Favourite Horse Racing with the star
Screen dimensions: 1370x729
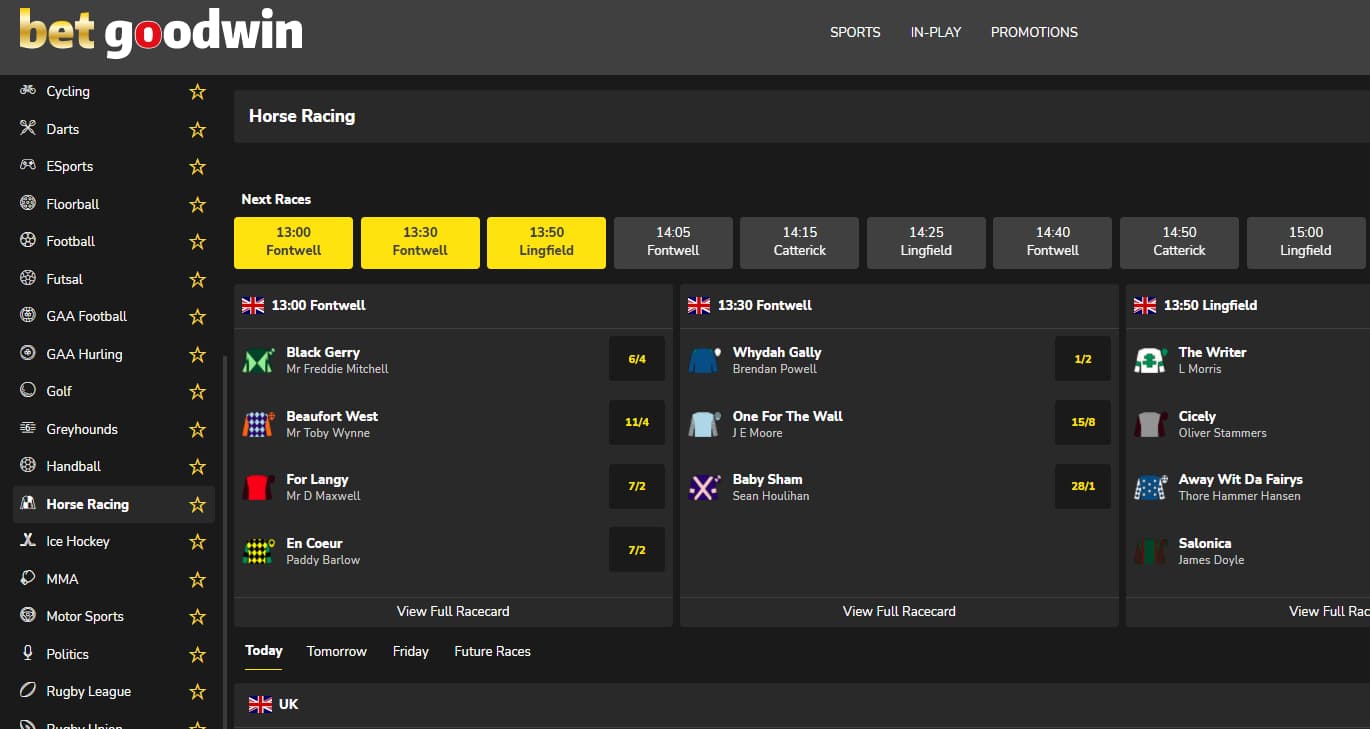point(197,505)
